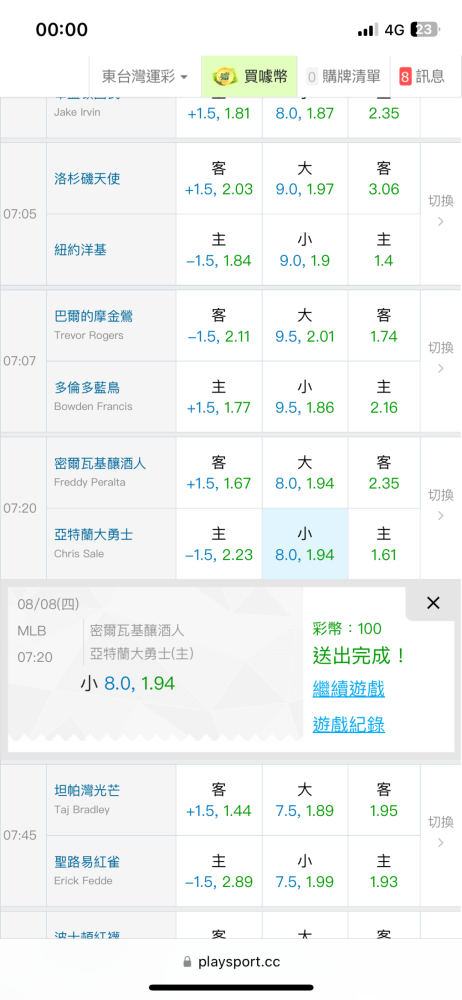462x1000 pixels.
Task: Open 訊息 messages with 8 badge
Action: coord(422,77)
